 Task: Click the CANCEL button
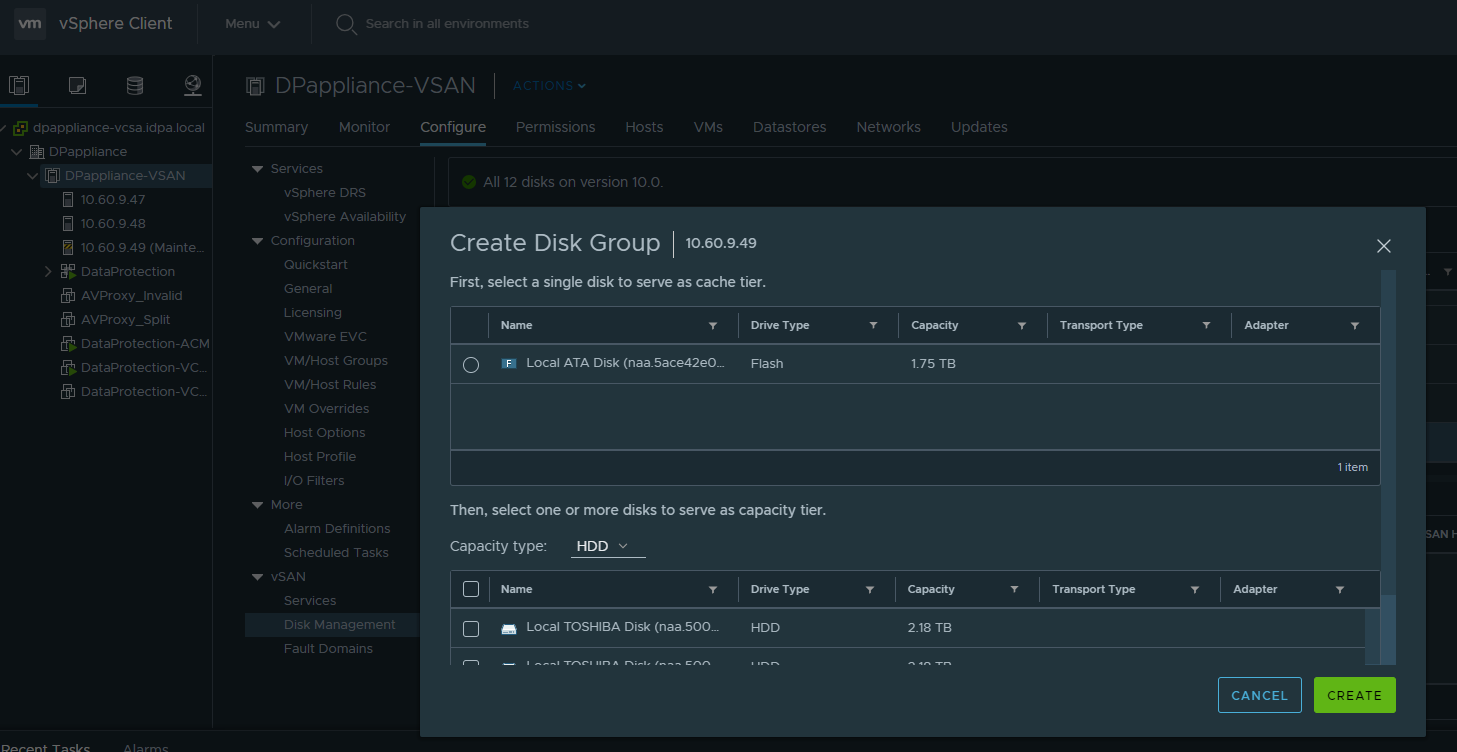pos(1259,695)
